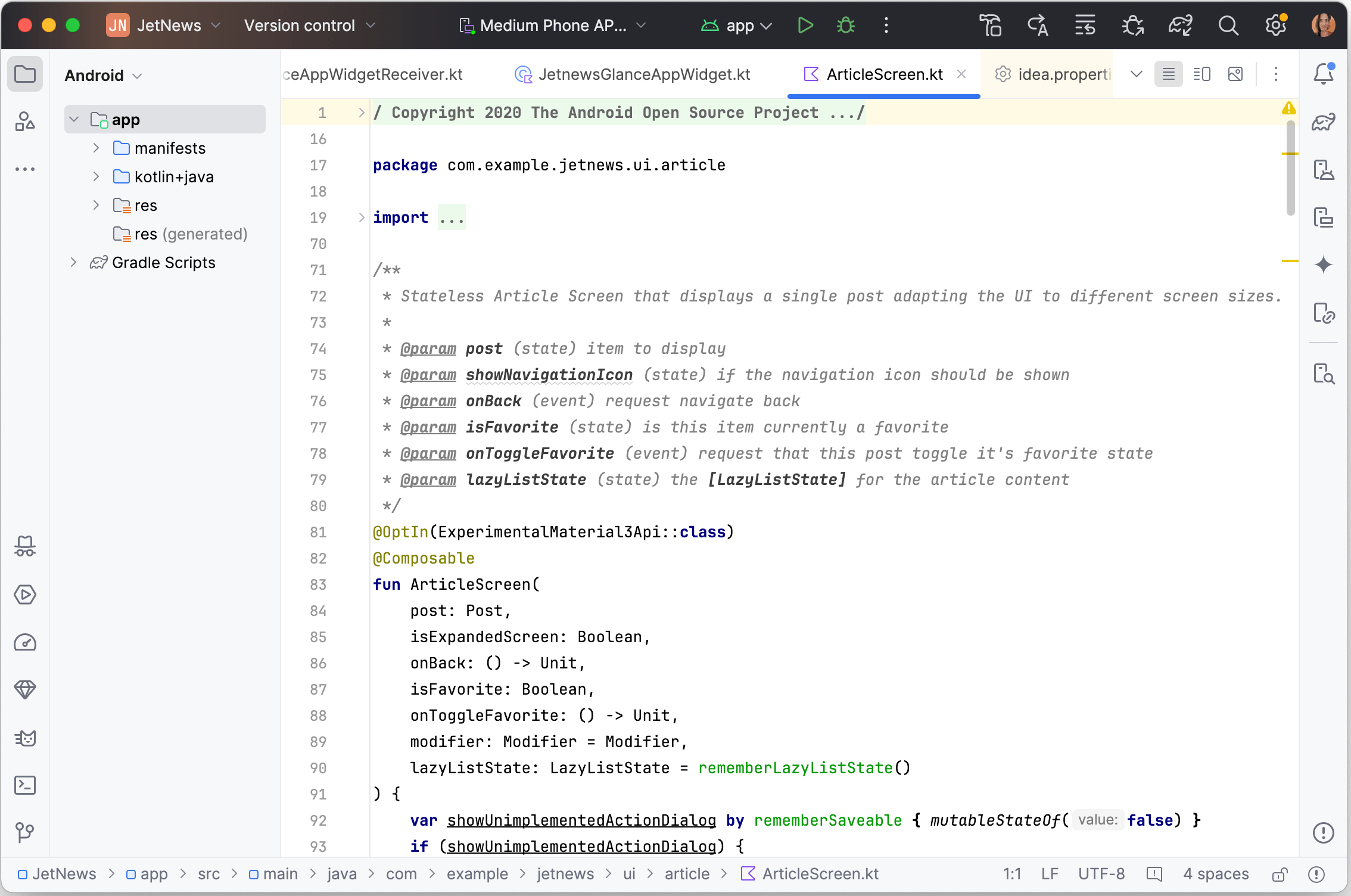Expand the folded import block
The width and height of the screenshot is (1351, 896).
point(361,217)
